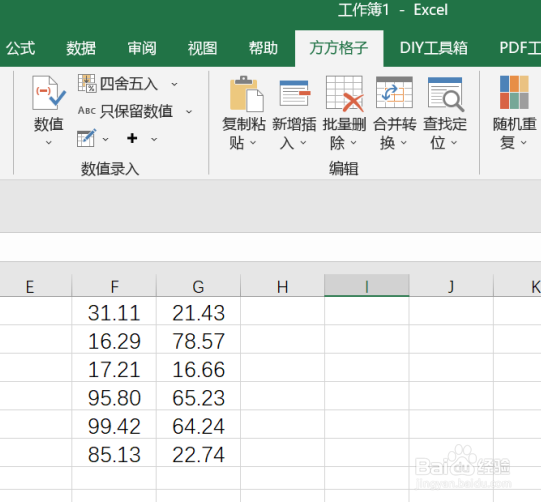
Task: Click the ABC 只保留数值 icon
Action: (x=87, y=110)
